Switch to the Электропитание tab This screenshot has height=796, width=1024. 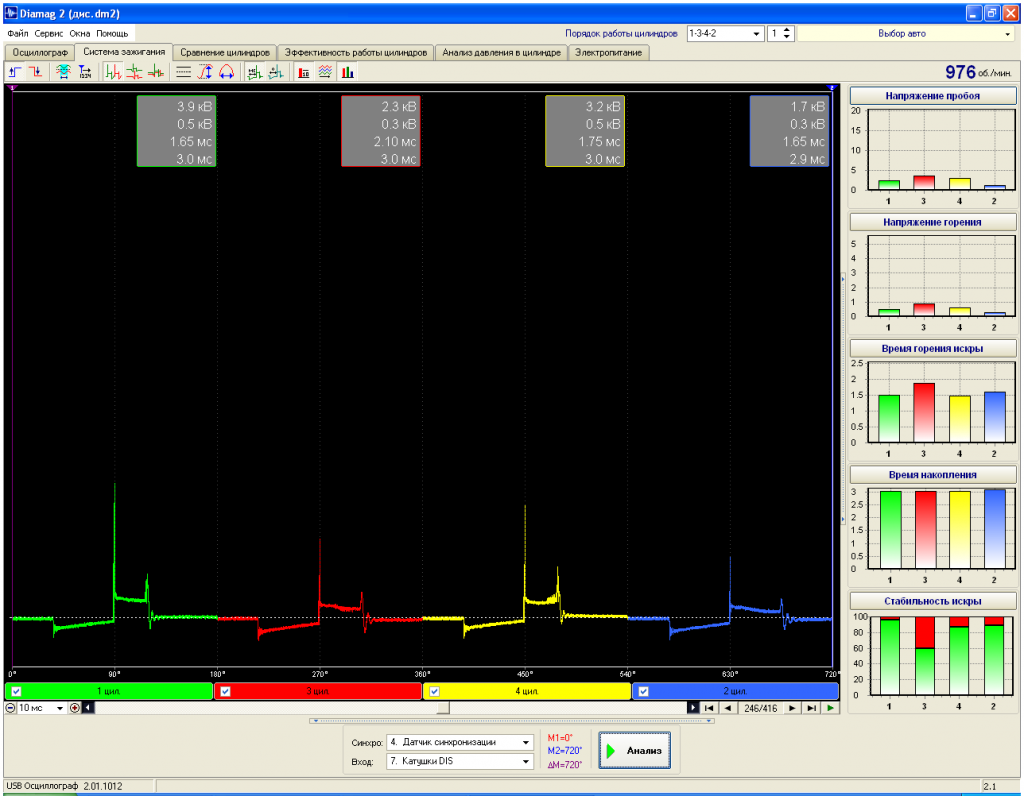tap(609, 53)
